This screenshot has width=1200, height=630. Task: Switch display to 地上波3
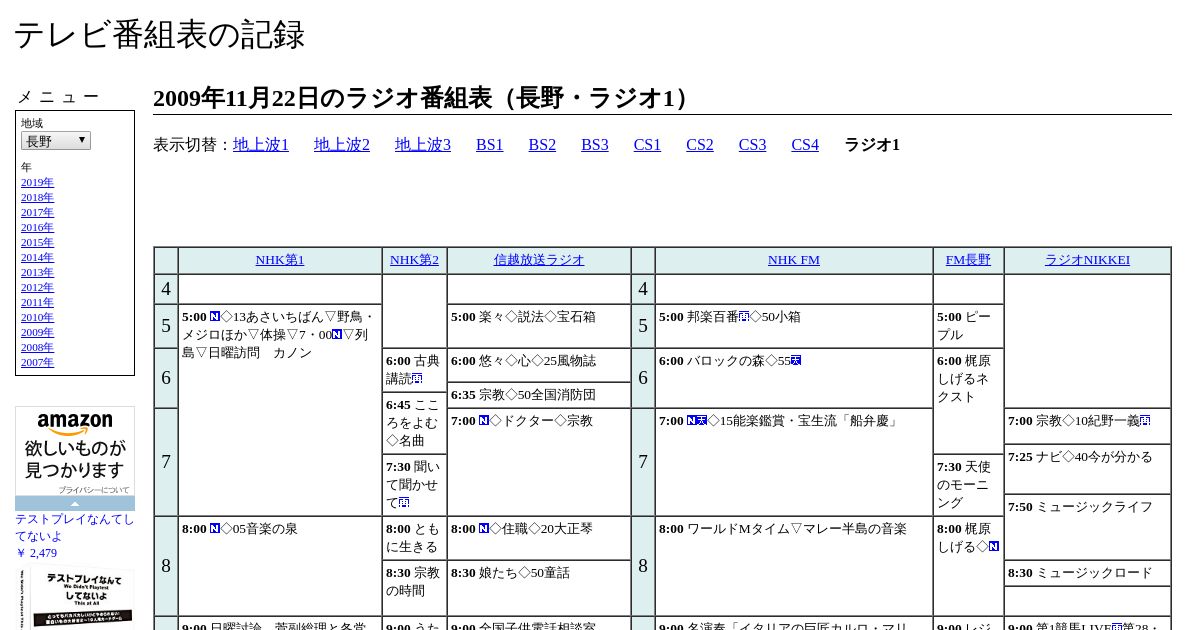423,145
